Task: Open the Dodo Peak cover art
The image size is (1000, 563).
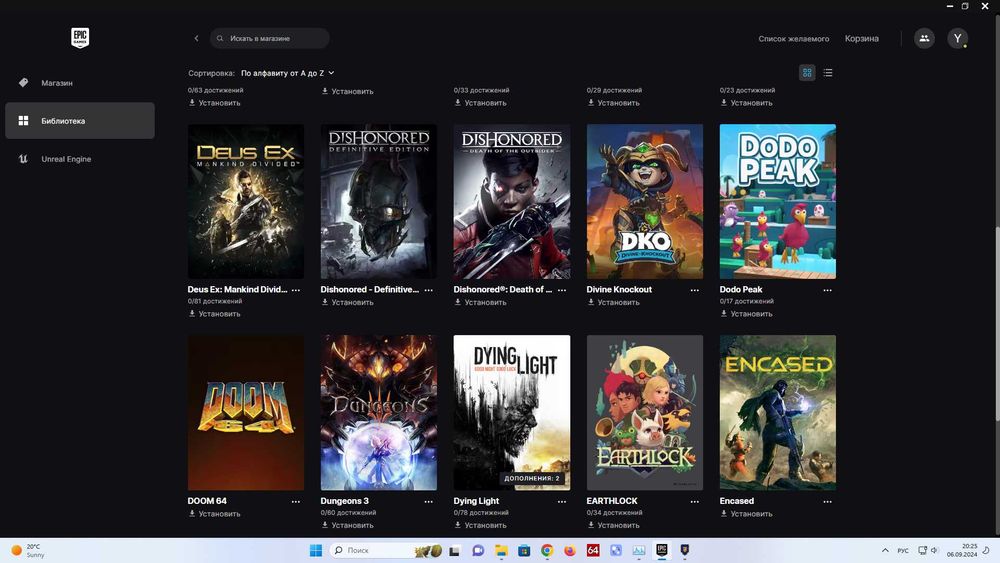Action: click(777, 201)
